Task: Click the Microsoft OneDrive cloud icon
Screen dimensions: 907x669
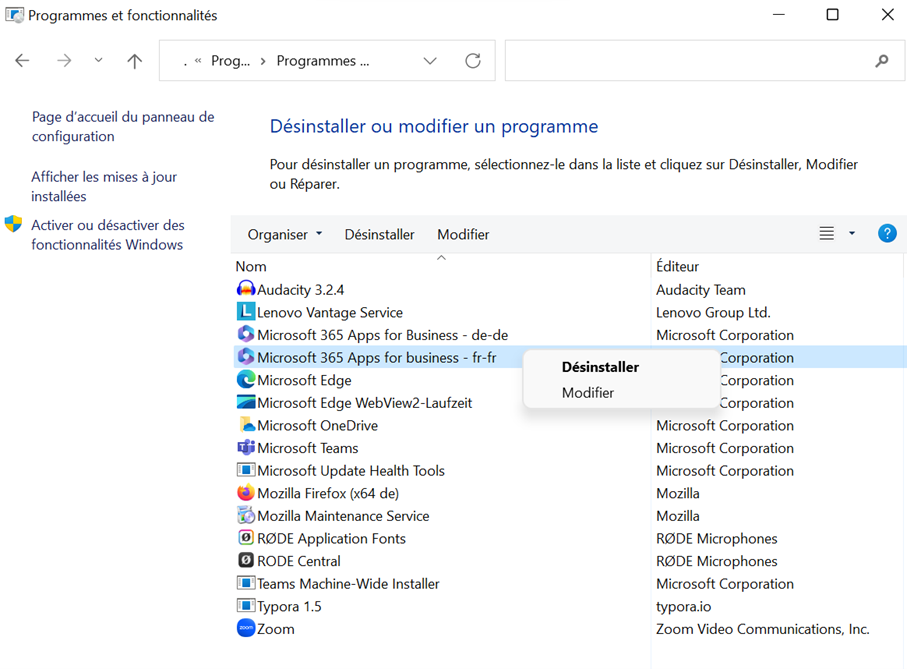Action: (247, 424)
